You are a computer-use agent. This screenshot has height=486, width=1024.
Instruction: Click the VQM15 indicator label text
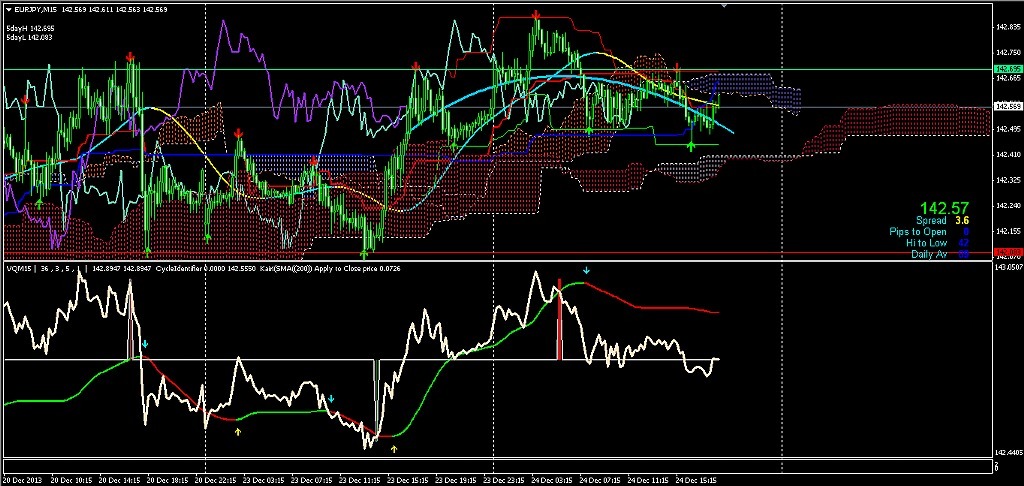(20, 268)
